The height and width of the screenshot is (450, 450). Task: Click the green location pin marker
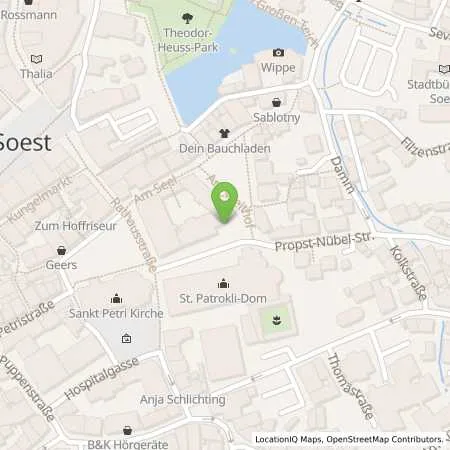(225, 202)
